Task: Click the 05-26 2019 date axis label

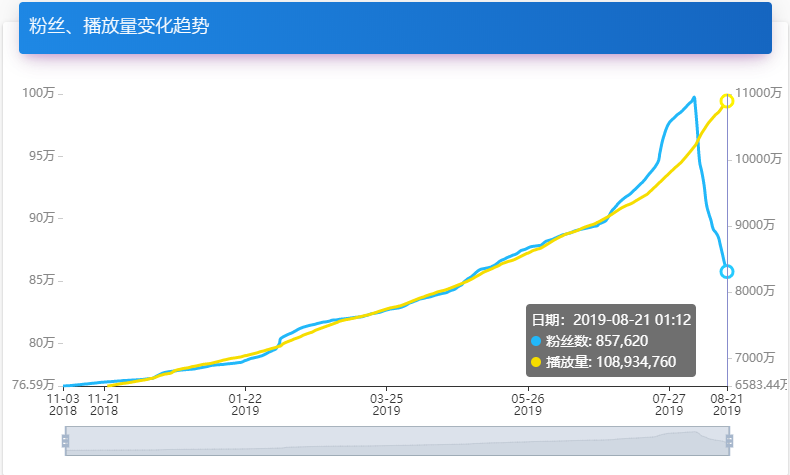Action: point(528,403)
